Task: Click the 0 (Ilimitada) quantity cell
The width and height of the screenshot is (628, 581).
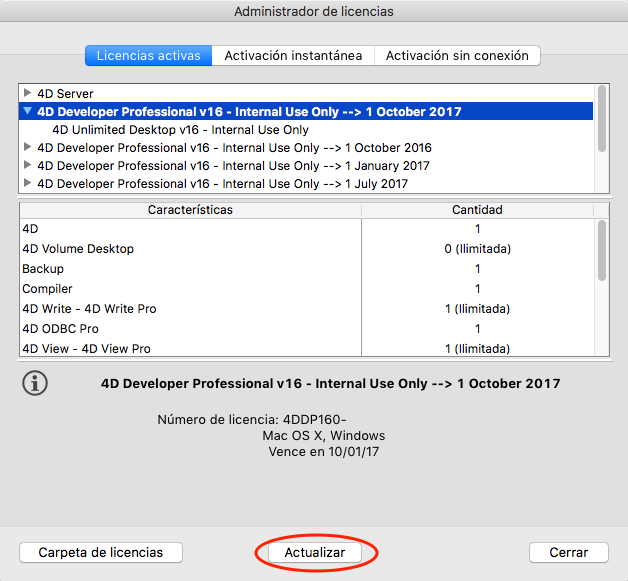Action: (x=477, y=249)
